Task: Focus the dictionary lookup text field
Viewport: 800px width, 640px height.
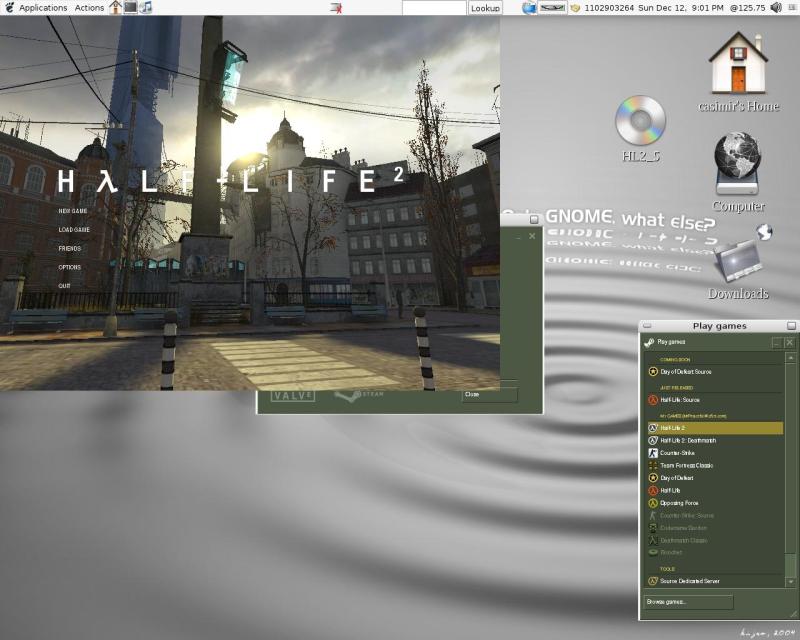Action: [434, 8]
